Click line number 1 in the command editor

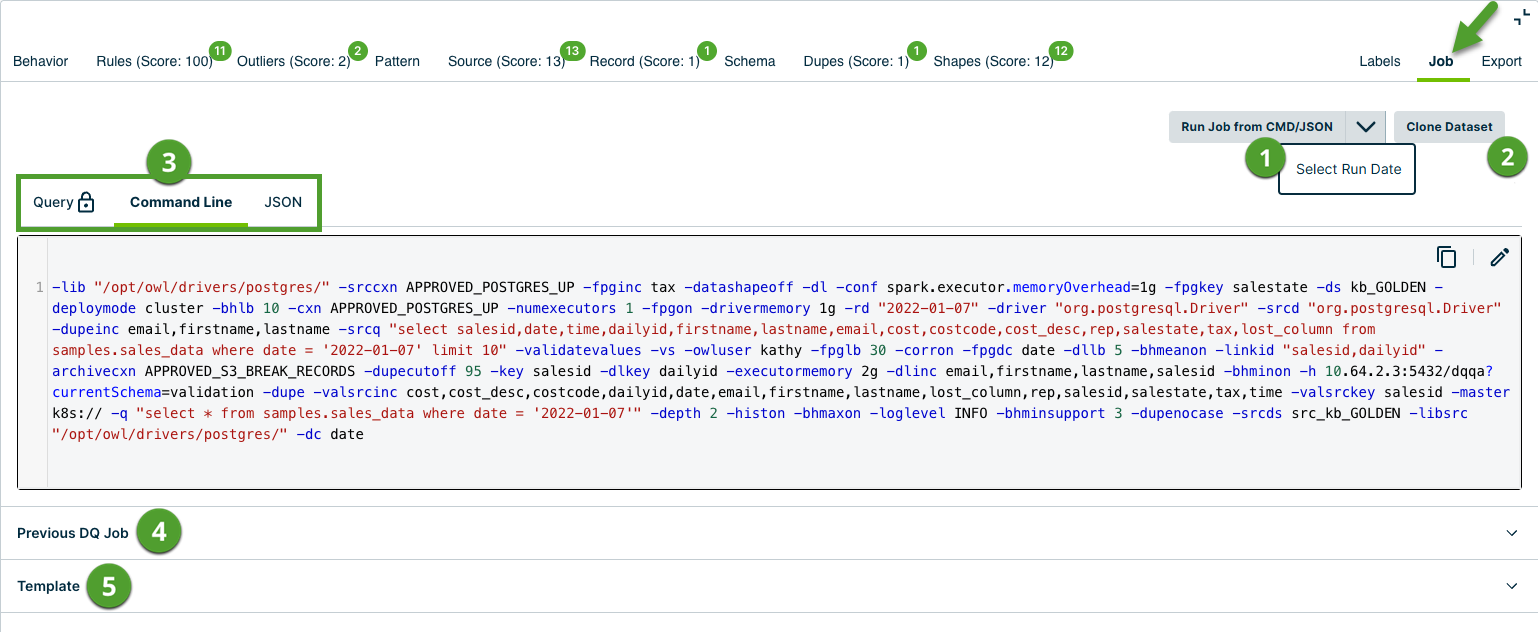[38, 288]
